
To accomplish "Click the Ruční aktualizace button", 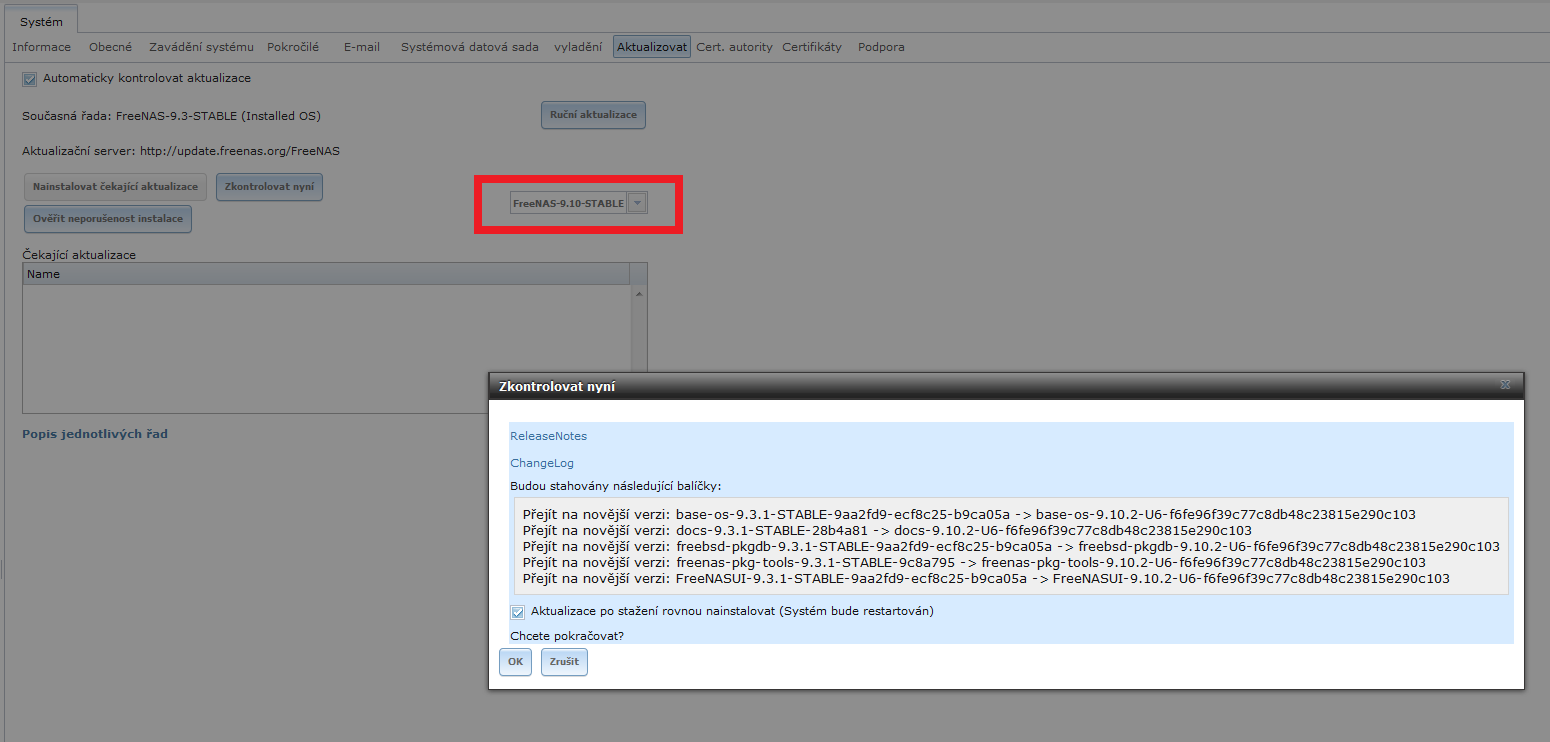I will [594, 115].
